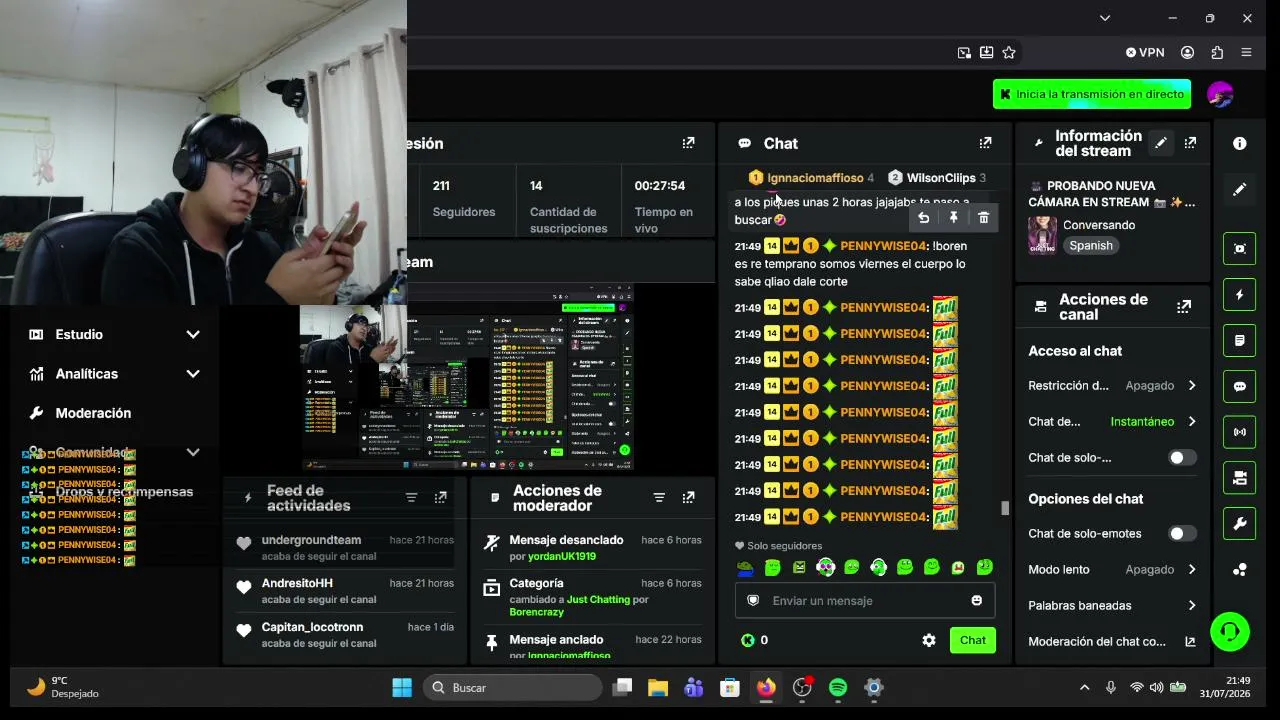Image resolution: width=1280 pixels, height=720 pixels.
Task: Open the Chat delay Instantáneo setting
Action: [1112, 422]
